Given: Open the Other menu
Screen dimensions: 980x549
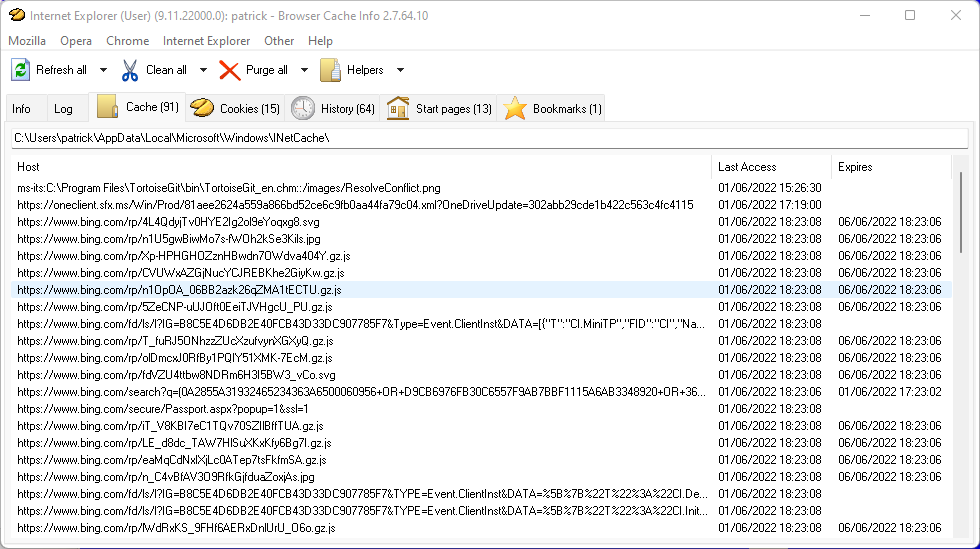Looking at the screenshot, I should [279, 41].
